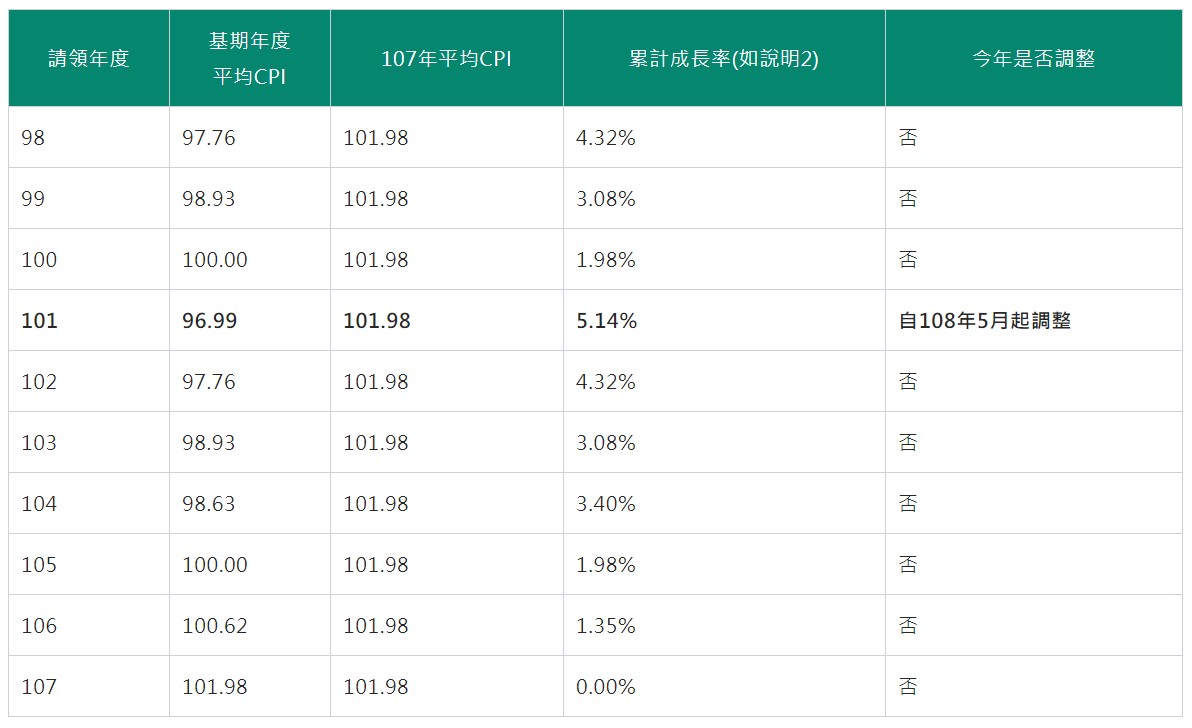Click the 今年是否調整 column header
The height and width of the screenshot is (728, 1192).
[1033, 59]
